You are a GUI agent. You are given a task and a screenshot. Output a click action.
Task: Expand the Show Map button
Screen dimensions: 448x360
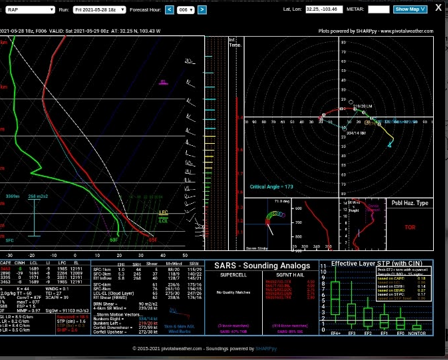coord(410,9)
